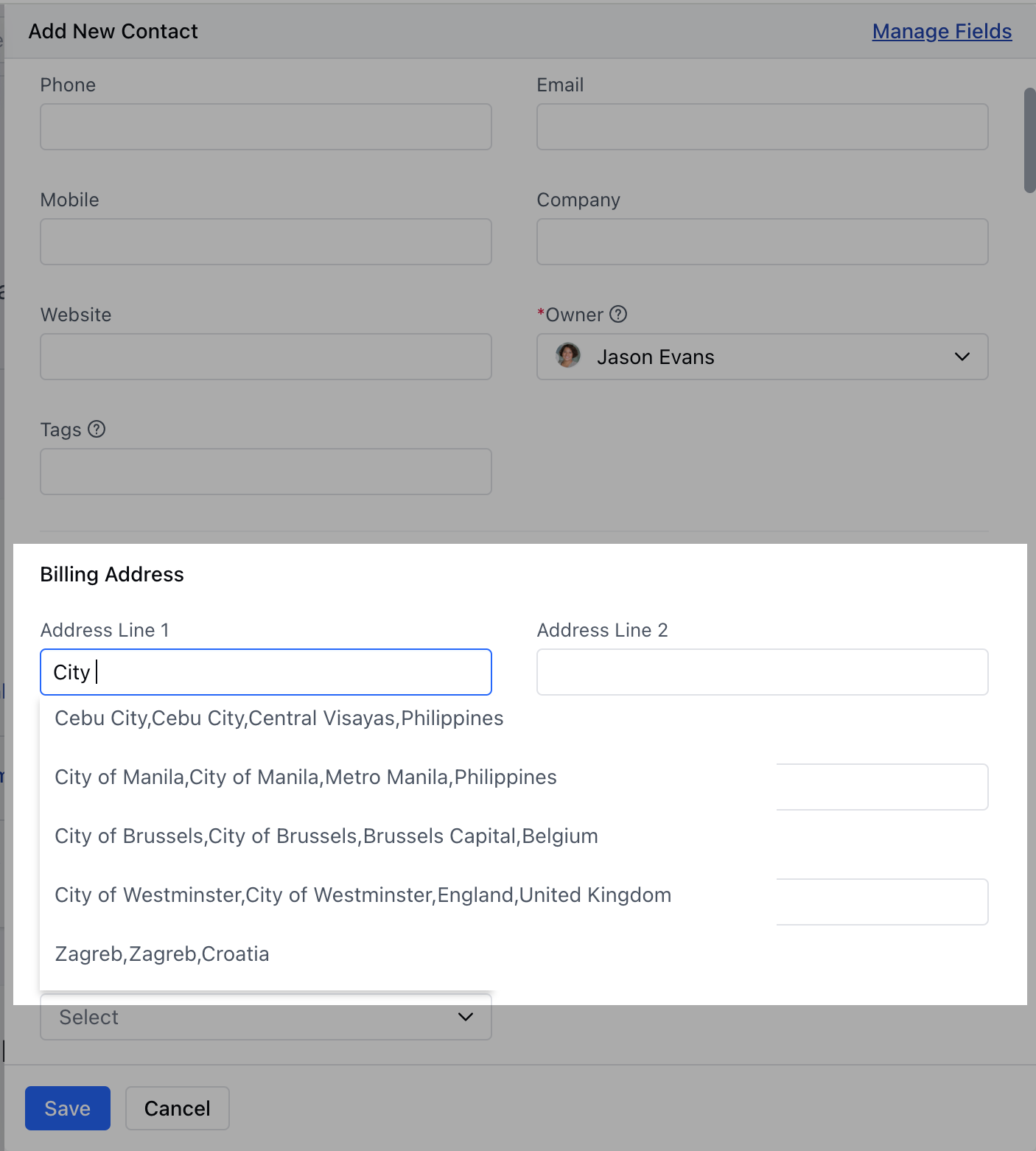Choose City of Westminster, England suggestion

pyautogui.click(x=363, y=895)
